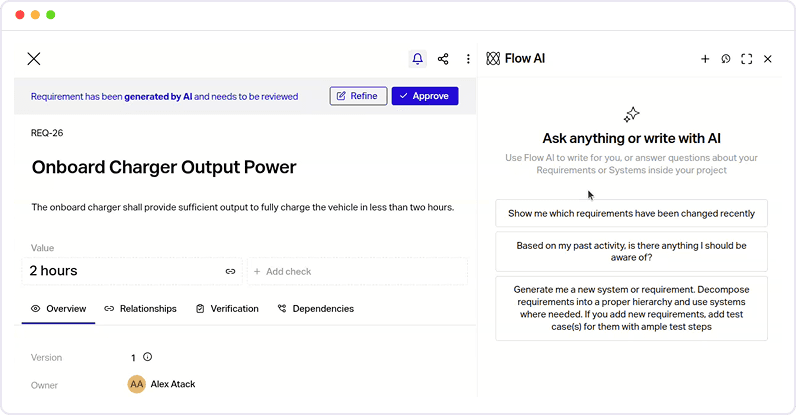Expand Flow AI panel to fullscreen

coord(747,59)
